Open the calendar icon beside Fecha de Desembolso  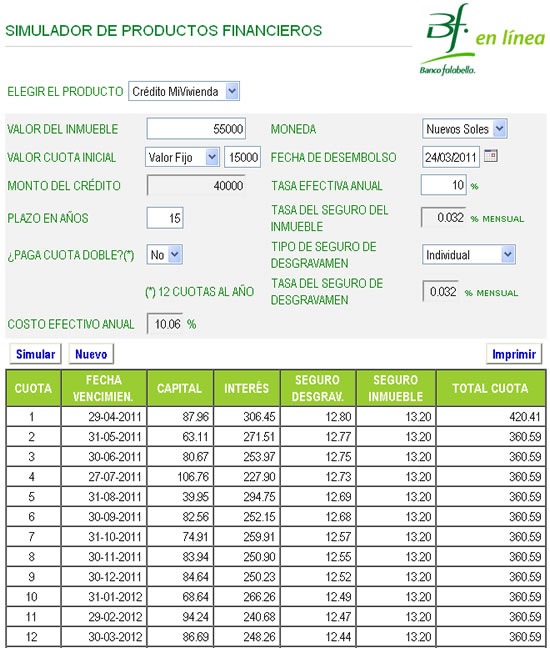pyautogui.click(x=490, y=156)
